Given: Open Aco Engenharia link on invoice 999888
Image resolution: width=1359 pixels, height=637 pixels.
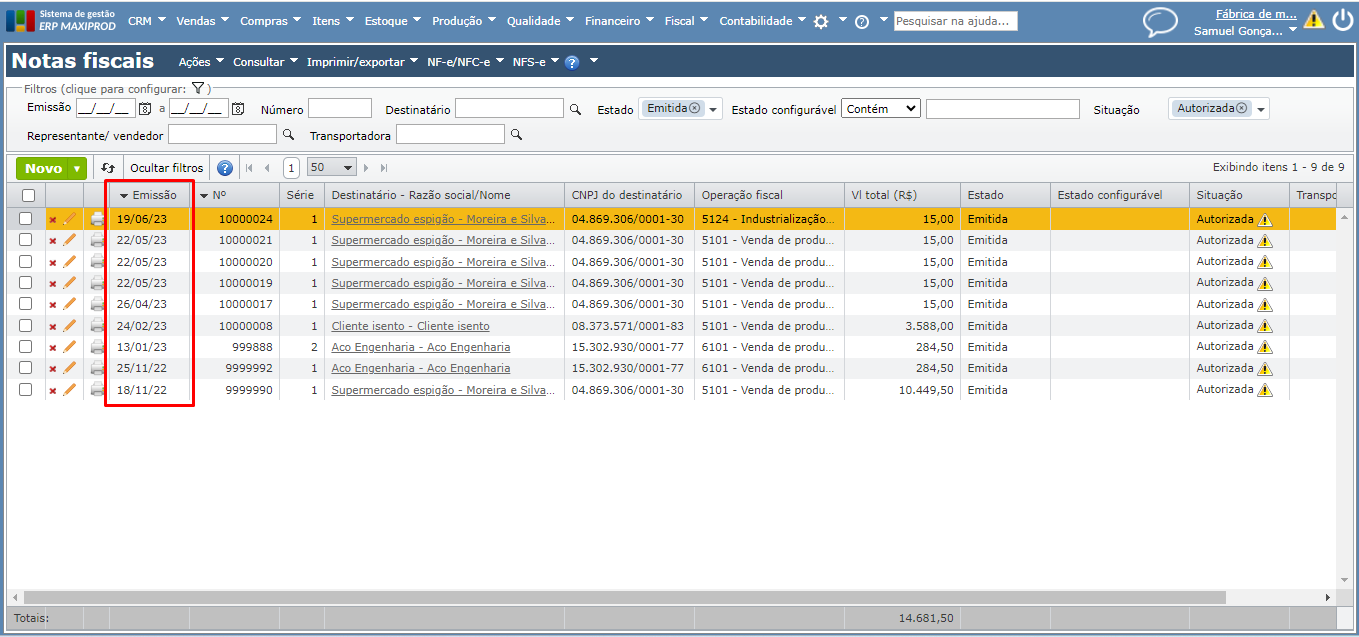Looking at the screenshot, I should coord(420,347).
